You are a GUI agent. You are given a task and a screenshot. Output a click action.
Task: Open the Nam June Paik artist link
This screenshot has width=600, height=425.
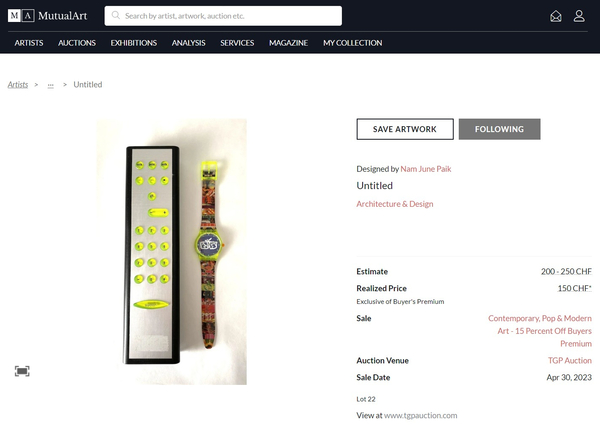click(x=426, y=169)
